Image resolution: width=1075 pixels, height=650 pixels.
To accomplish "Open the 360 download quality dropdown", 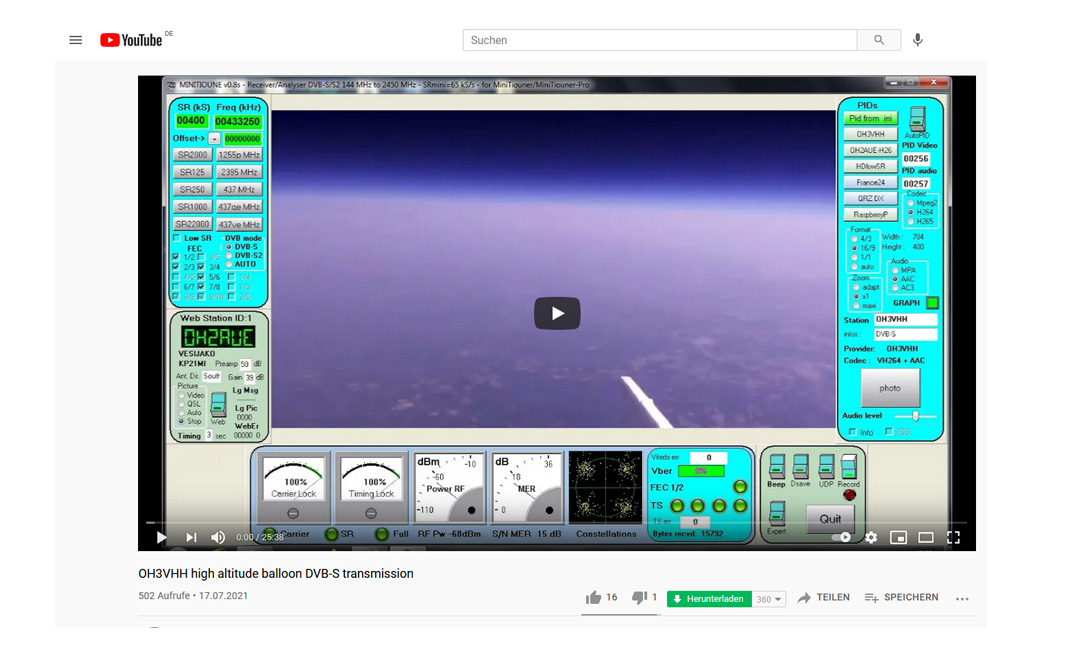I will 769,599.
